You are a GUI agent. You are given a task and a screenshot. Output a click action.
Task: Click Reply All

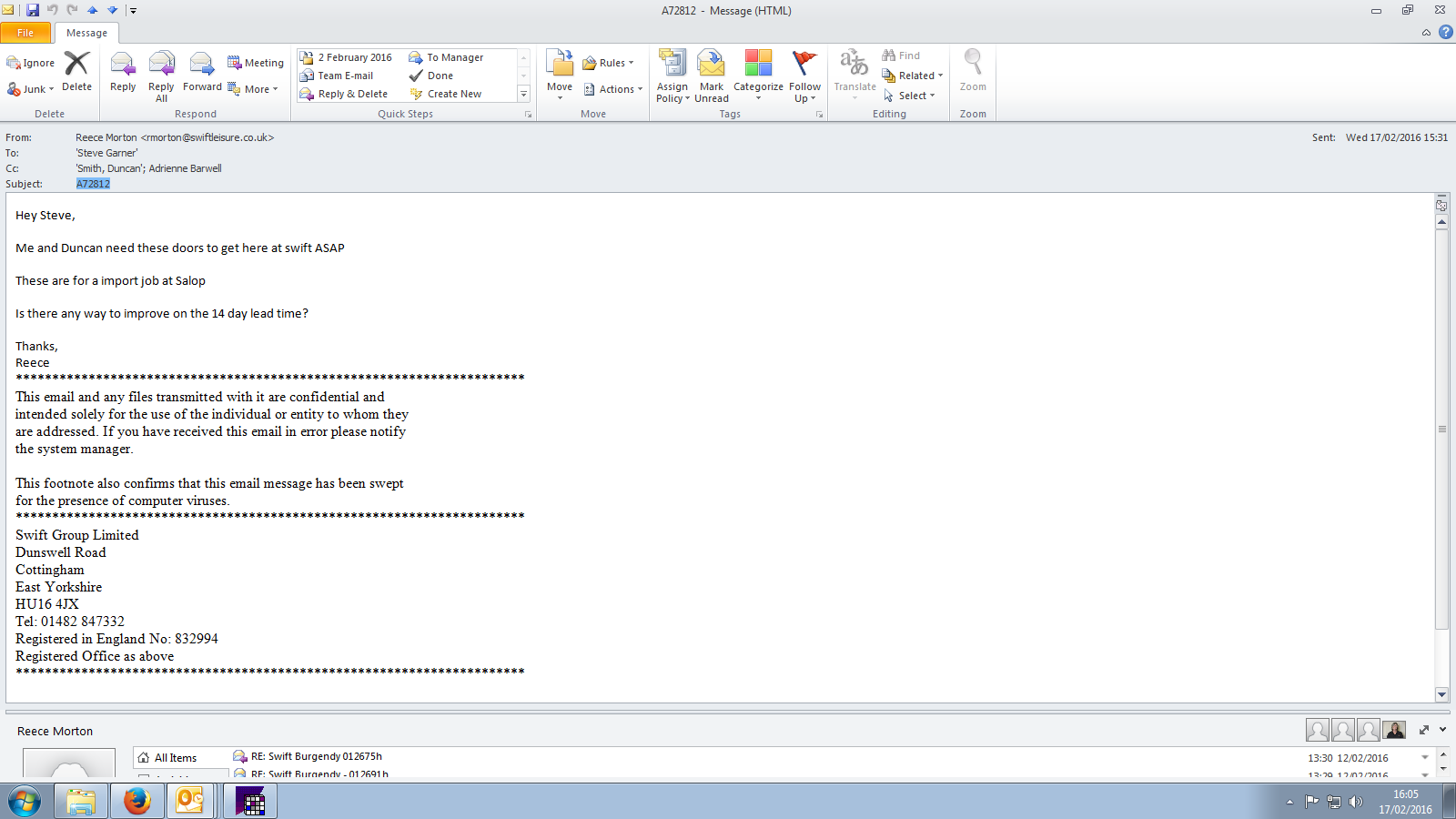161,76
